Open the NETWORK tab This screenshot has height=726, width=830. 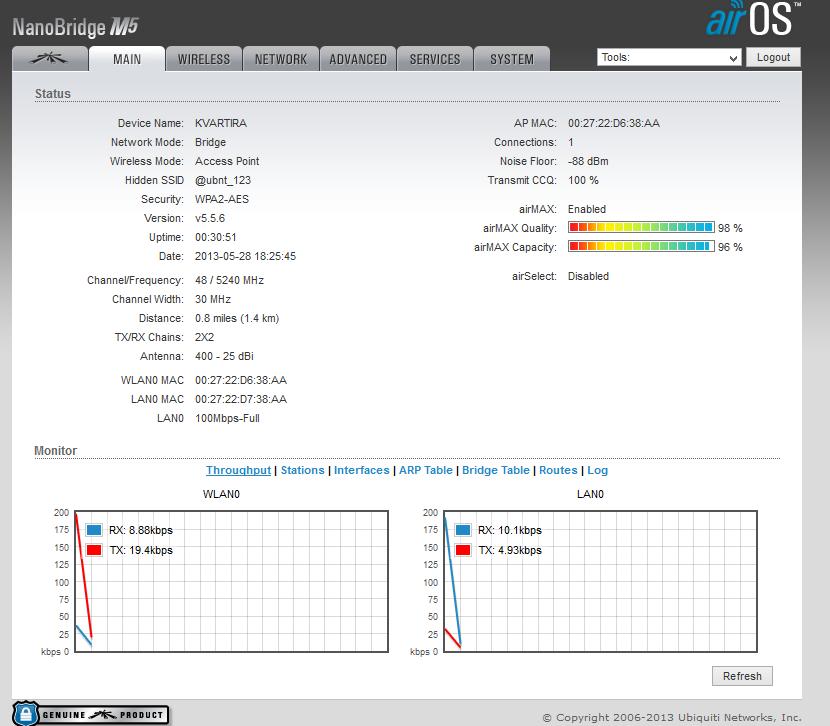(280, 59)
